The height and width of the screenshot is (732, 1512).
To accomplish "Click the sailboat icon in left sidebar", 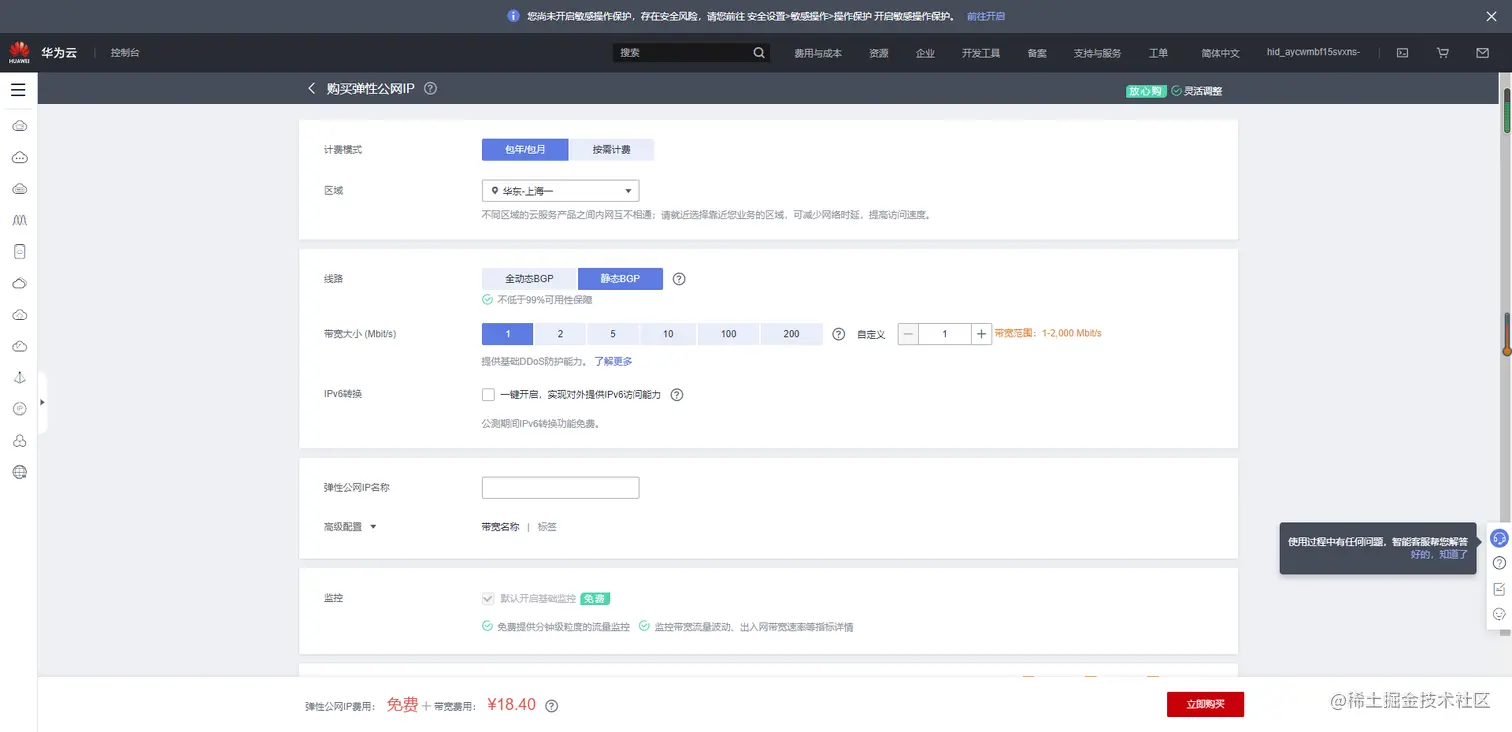I will click(x=19, y=377).
